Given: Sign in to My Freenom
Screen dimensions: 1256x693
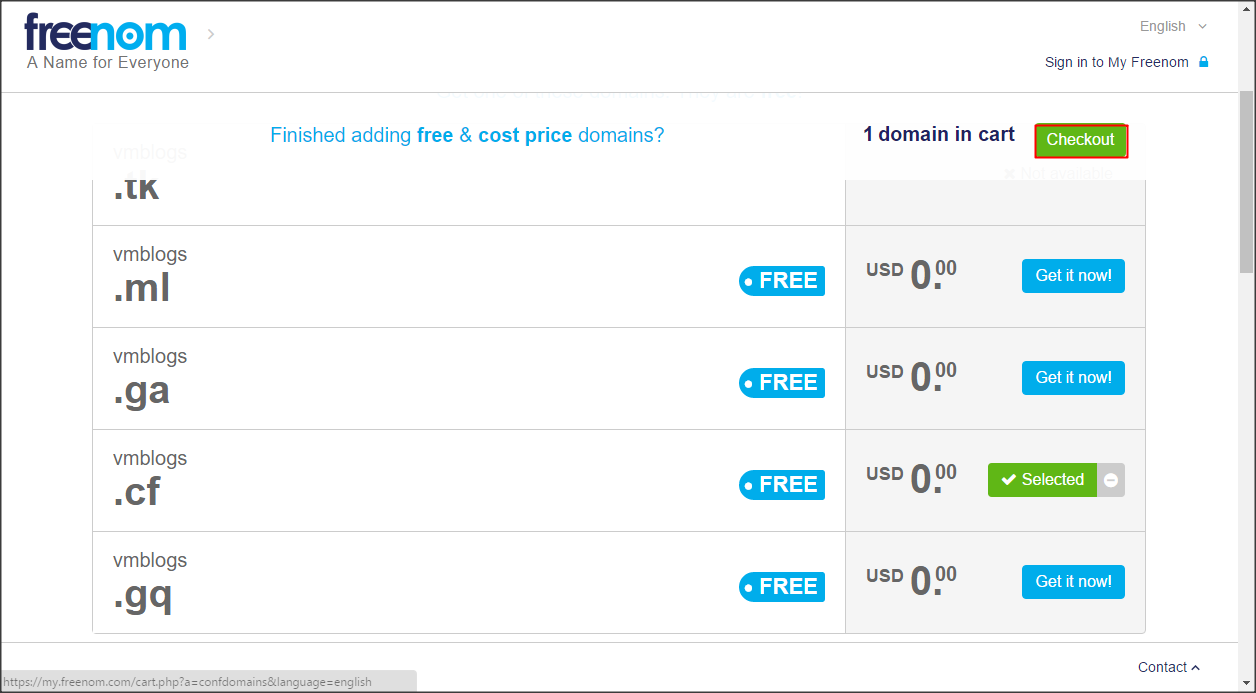Looking at the screenshot, I should click(1116, 62).
